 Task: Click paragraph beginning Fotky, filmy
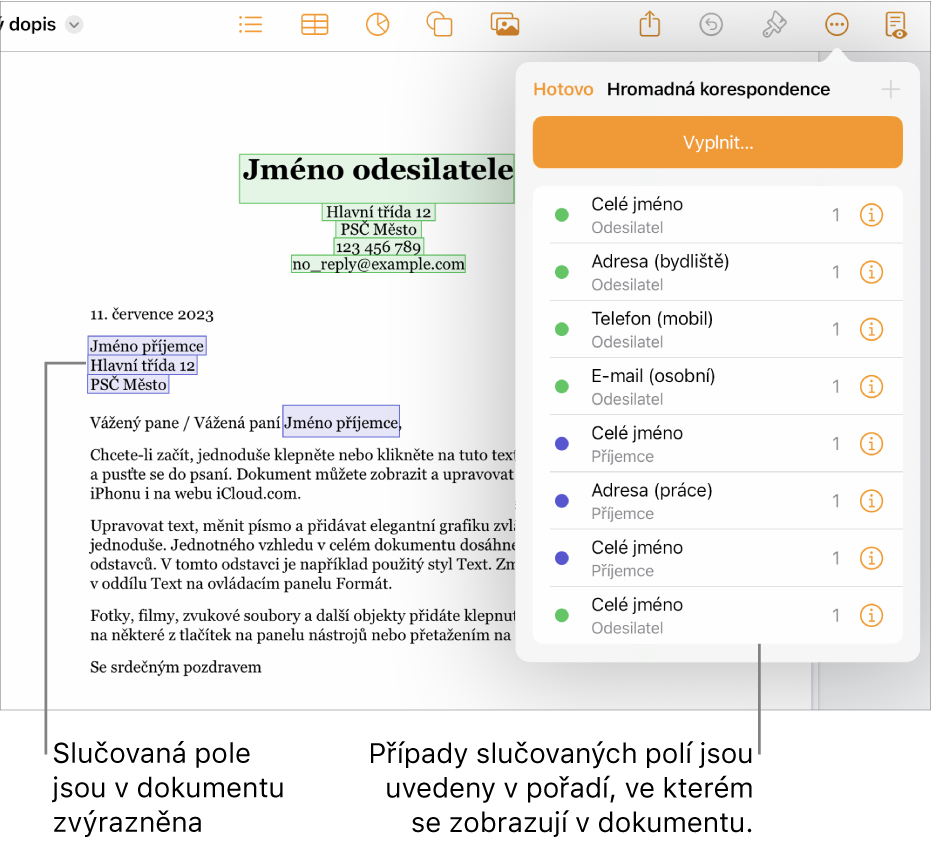tap(302, 625)
